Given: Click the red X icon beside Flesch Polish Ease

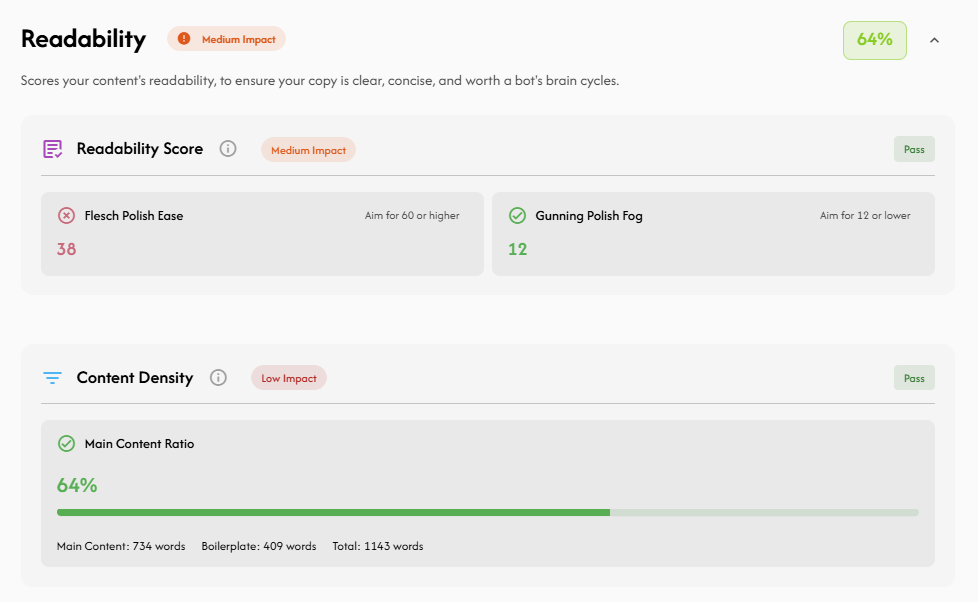Looking at the screenshot, I should coord(66,215).
